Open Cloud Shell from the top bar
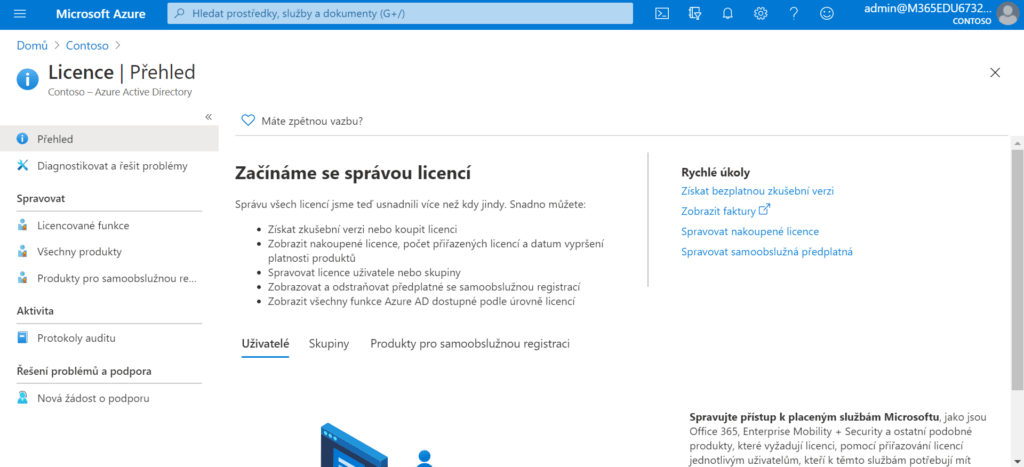 coord(662,14)
